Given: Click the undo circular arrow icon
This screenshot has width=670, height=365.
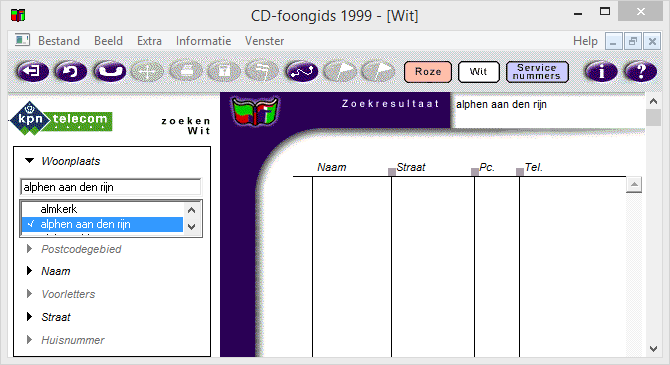Looking at the screenshot, I should click(71, 71).
